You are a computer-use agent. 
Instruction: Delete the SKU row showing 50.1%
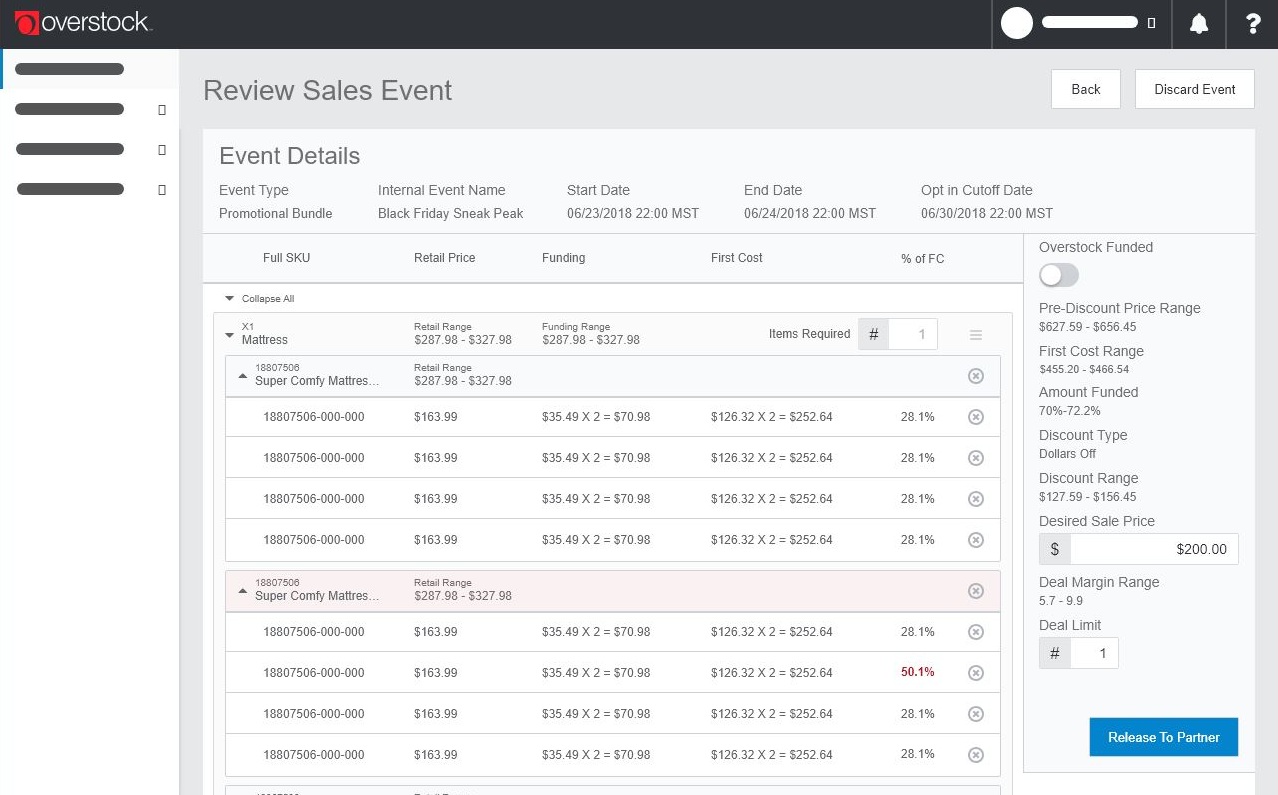pos(976,673)
